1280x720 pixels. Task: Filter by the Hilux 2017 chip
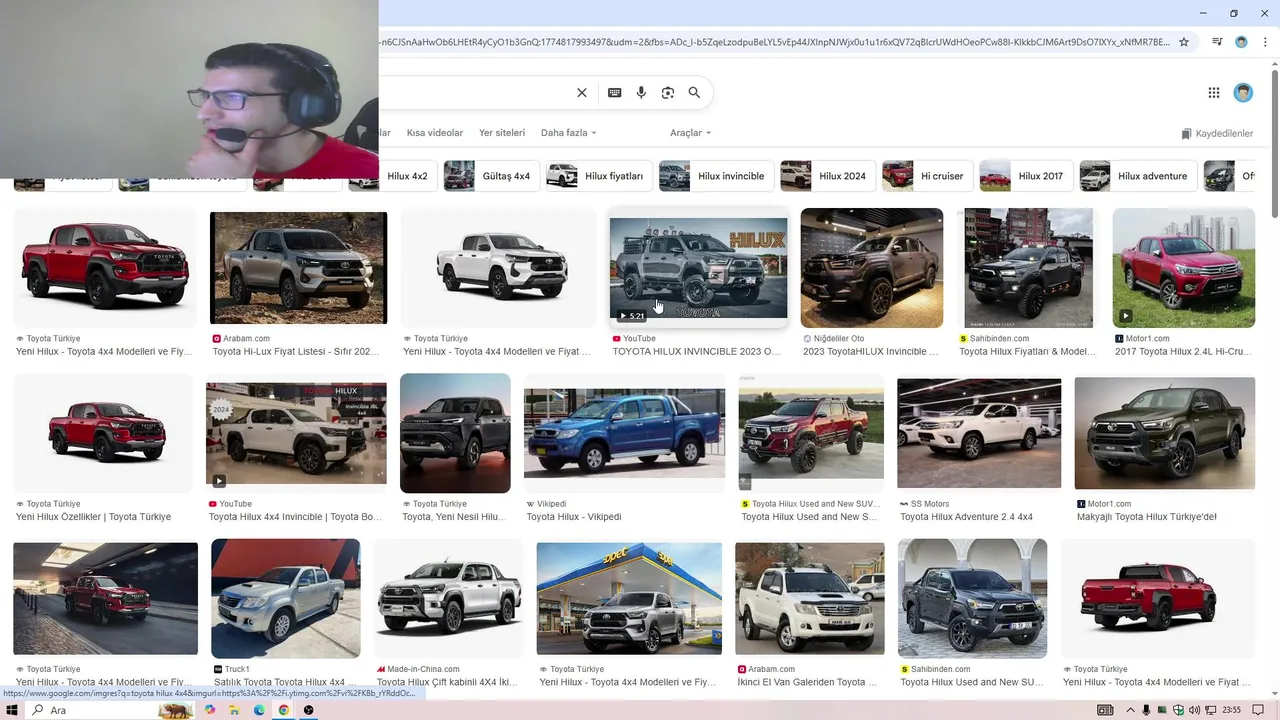(1026, 176)
